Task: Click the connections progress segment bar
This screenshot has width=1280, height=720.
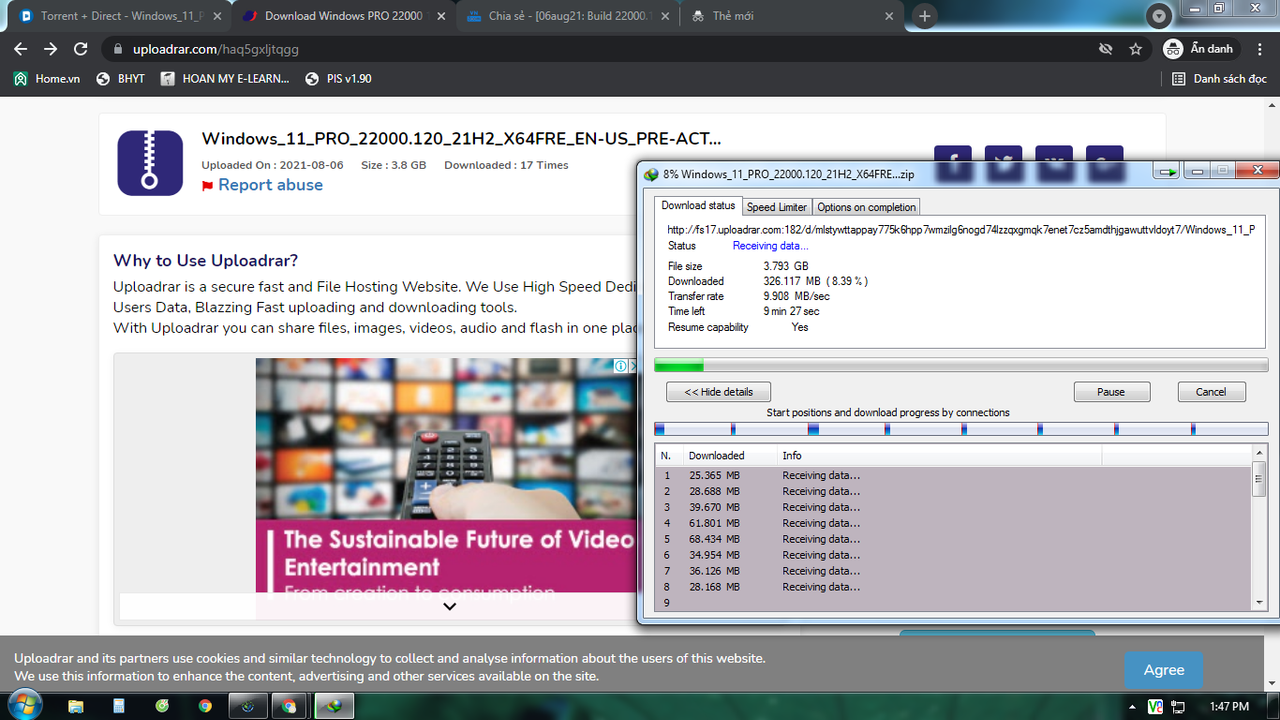Action: click(961, 429)
